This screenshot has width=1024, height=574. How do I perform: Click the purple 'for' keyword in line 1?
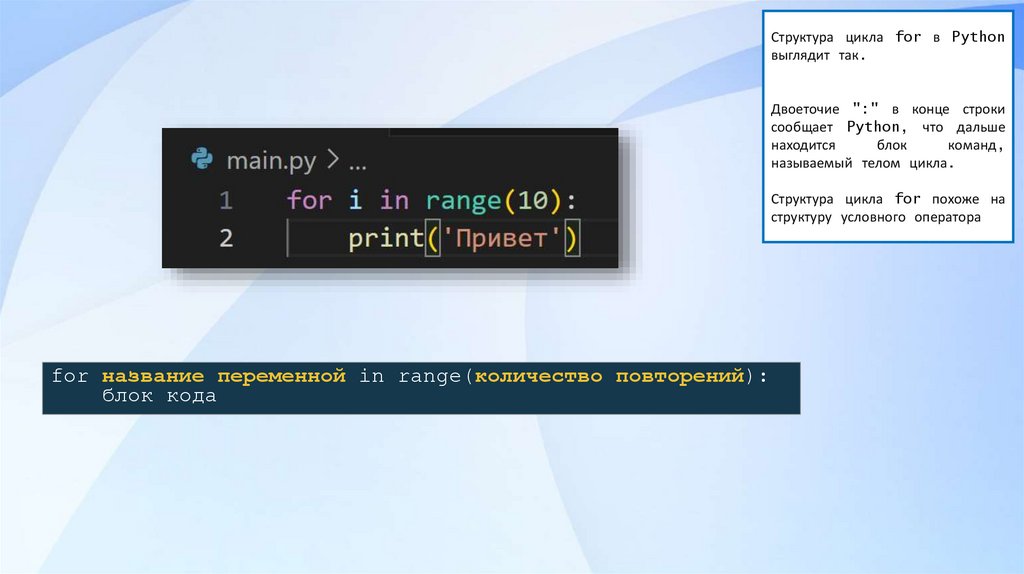(310, 200)
